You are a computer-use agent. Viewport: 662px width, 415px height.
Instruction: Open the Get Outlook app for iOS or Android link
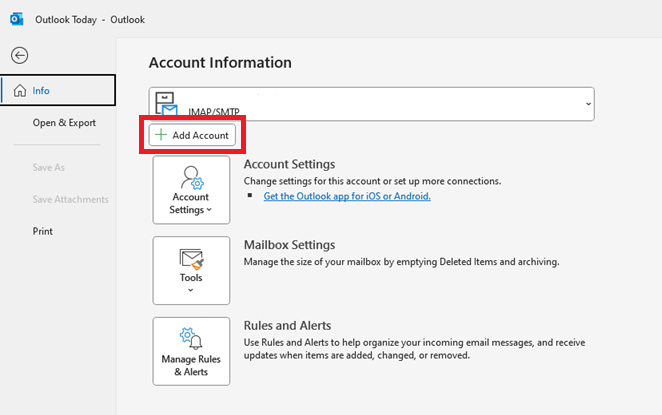pyautogui.click(x=347, y=196)
